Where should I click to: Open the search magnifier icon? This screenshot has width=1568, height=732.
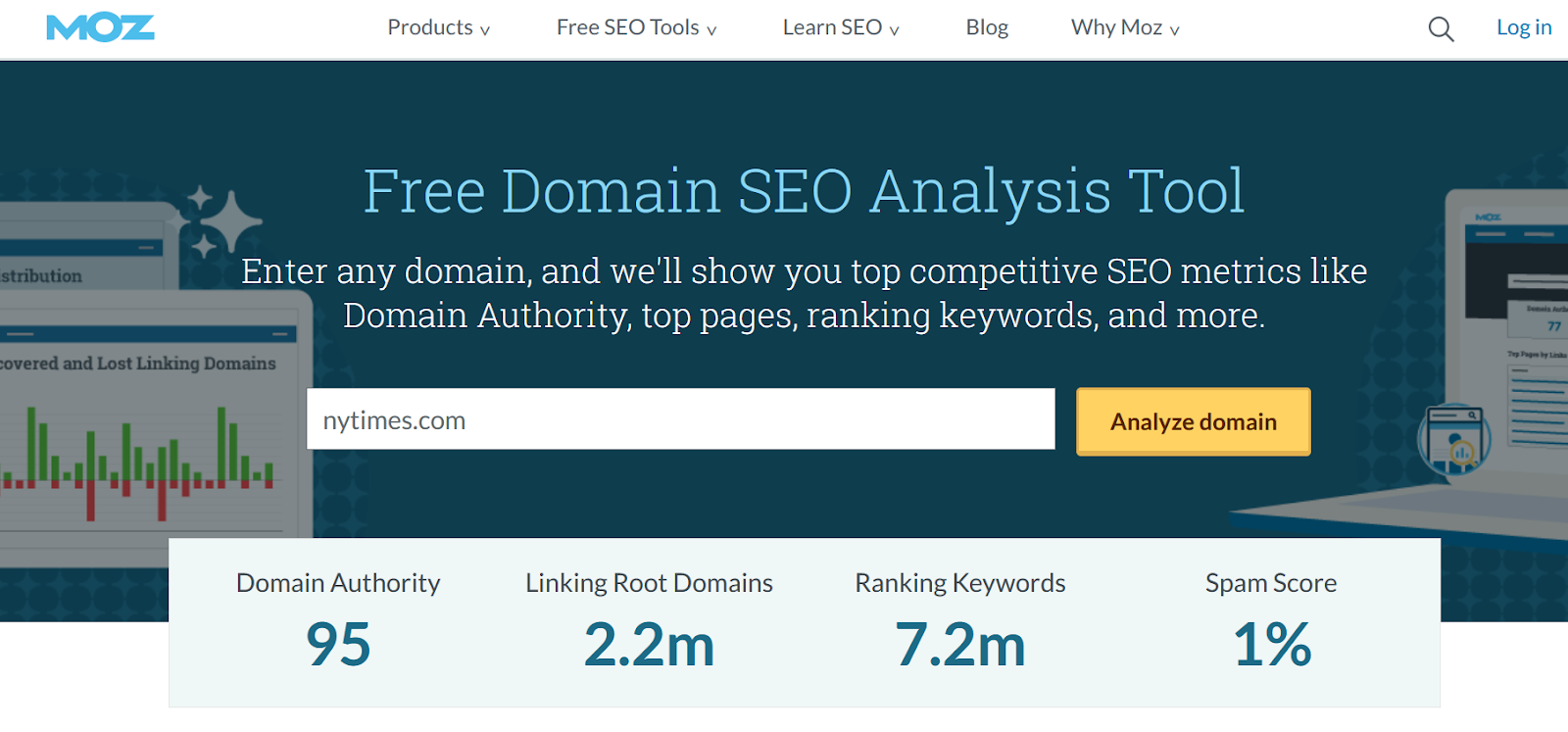[x=1441, y=28]
